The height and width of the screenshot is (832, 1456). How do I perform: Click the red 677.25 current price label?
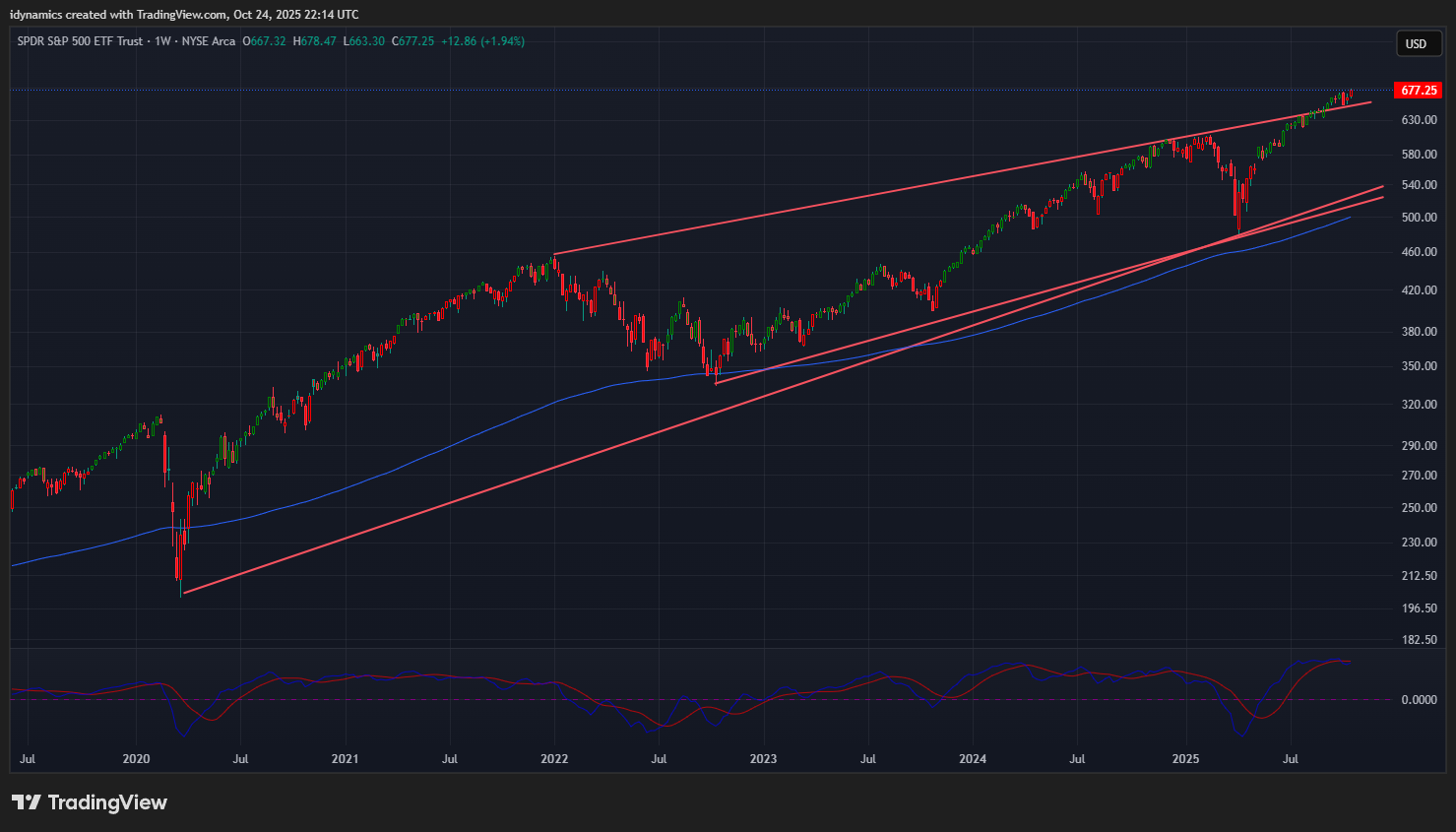(1419, 91)
